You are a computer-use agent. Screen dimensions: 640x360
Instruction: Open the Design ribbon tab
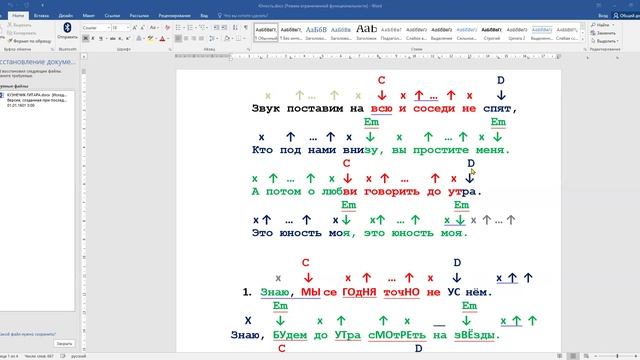(65, 16)
